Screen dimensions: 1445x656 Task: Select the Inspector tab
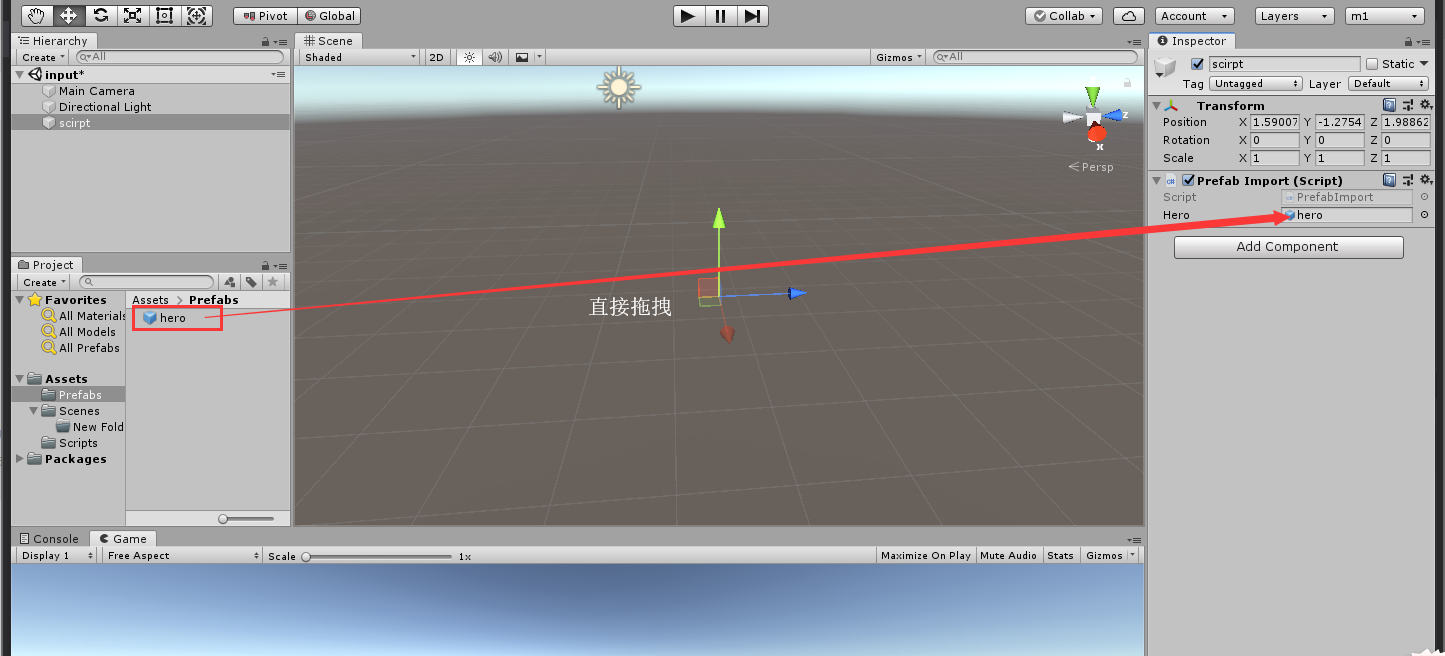click(1192, 41)
